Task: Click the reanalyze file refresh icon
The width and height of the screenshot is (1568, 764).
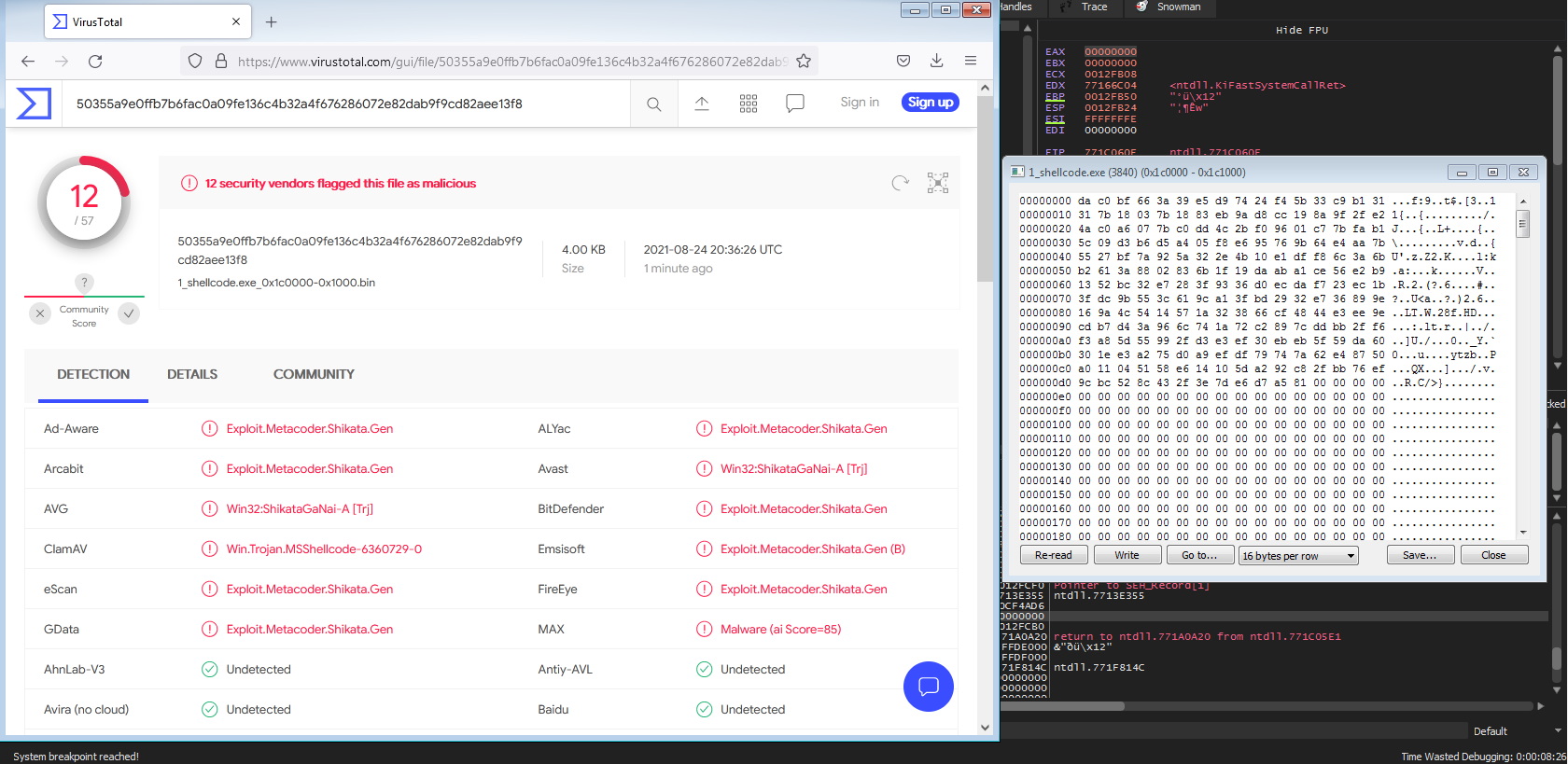Action: tap(900, 183)
